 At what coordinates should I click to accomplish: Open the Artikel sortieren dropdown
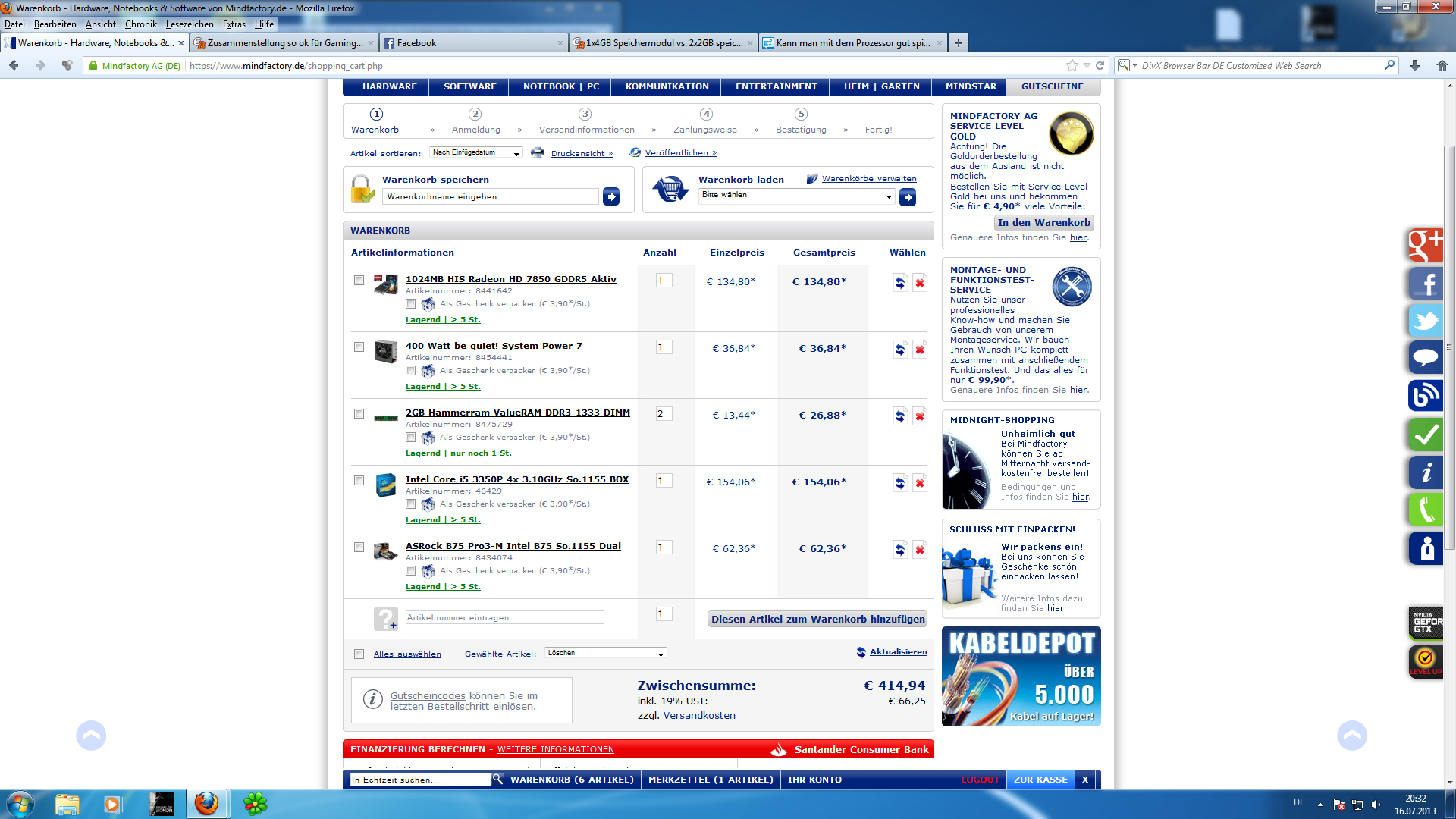pyautogui.click(x=476, y=152)
